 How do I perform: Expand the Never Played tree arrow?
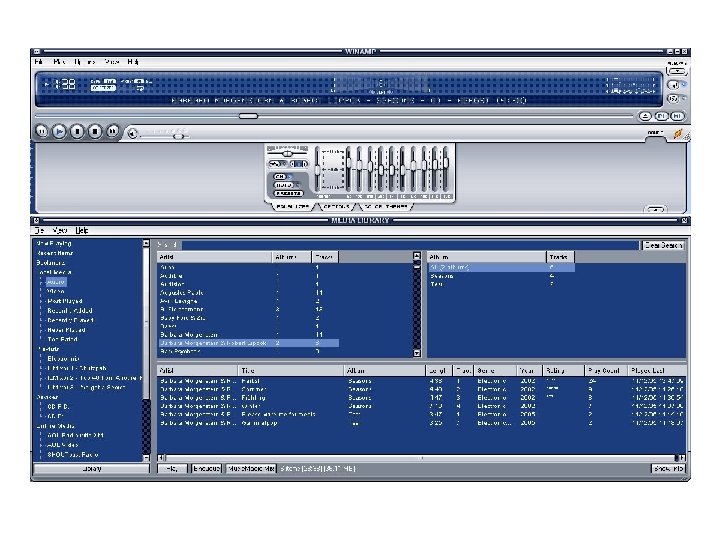tap(41, 330)
